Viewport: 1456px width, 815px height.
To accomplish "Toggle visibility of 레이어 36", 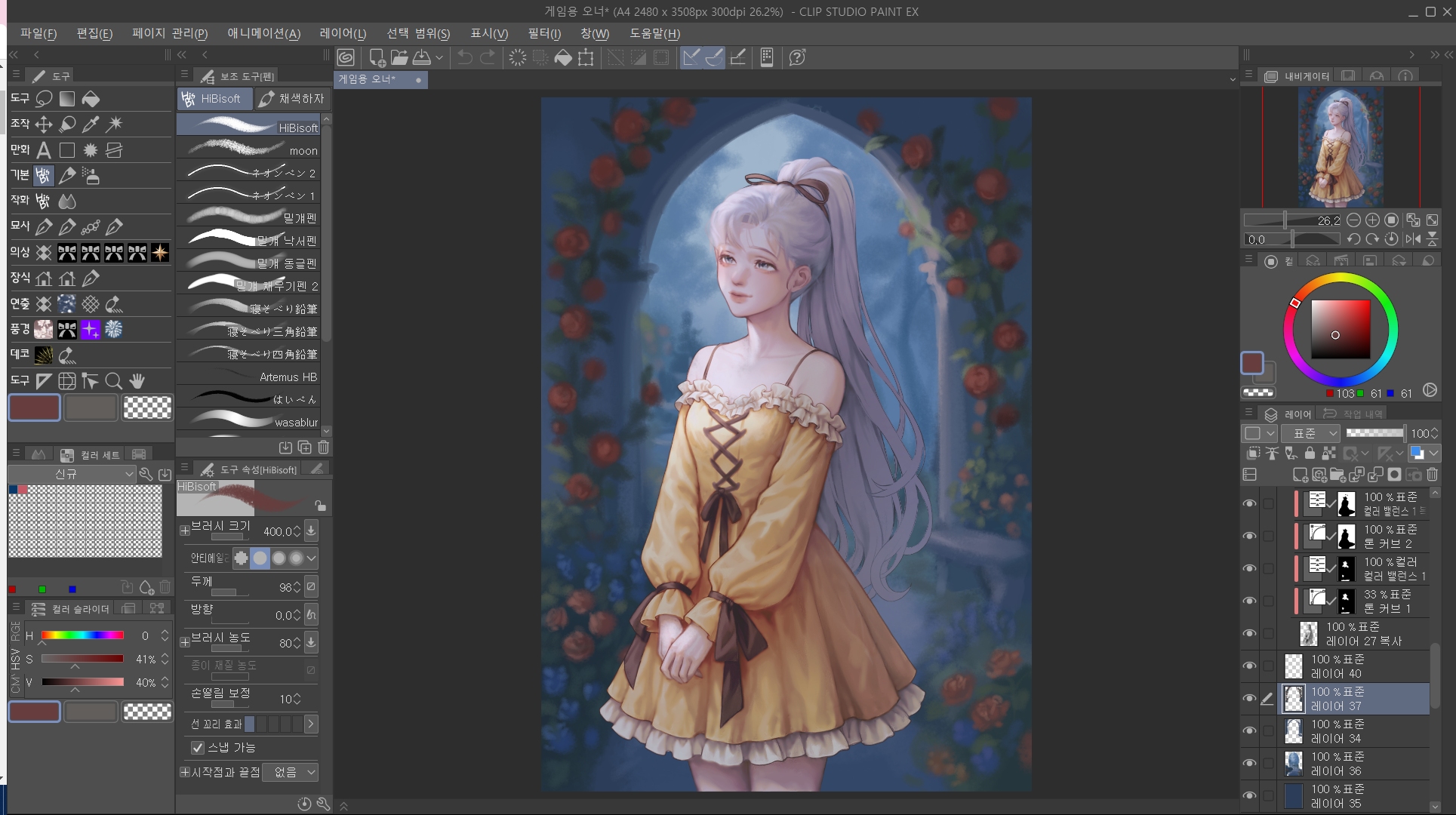I will [x=1249, y=763].
